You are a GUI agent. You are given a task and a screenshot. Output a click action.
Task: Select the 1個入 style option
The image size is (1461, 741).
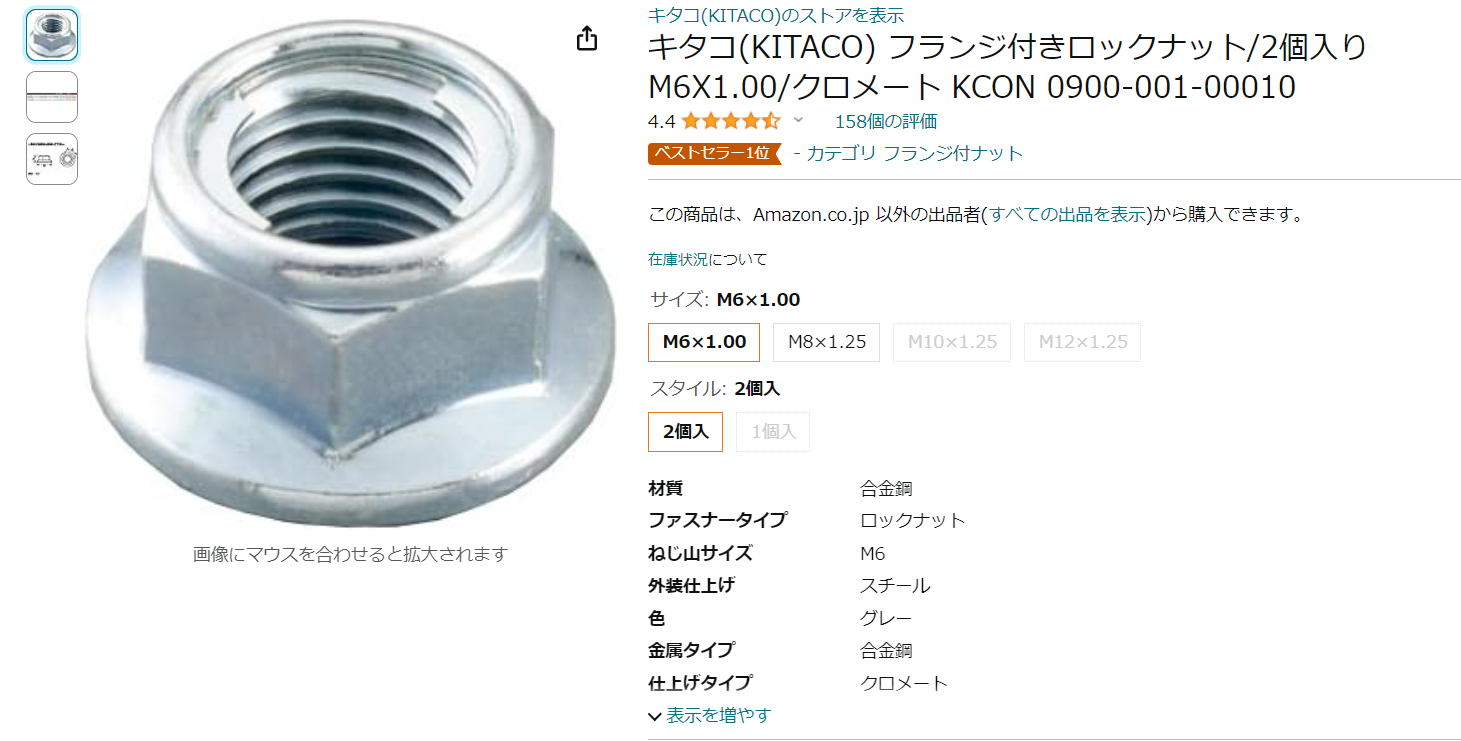[773, 432]
